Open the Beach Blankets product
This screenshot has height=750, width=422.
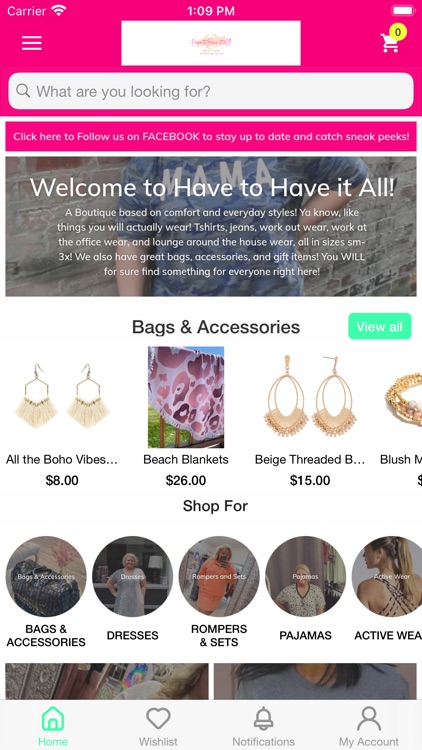tap(186, 416)
